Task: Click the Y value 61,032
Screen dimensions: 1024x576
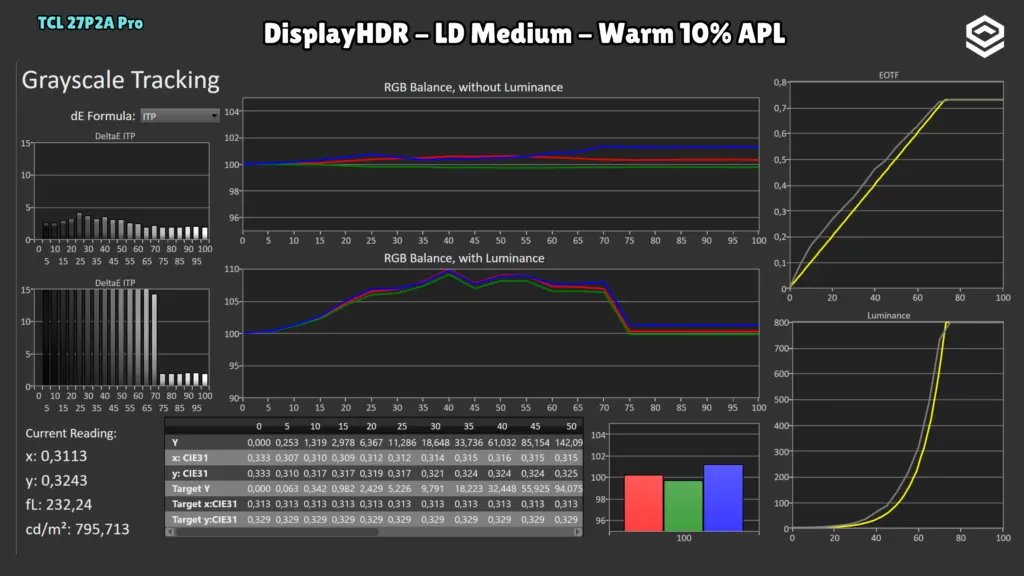Action: pos(502,442)
